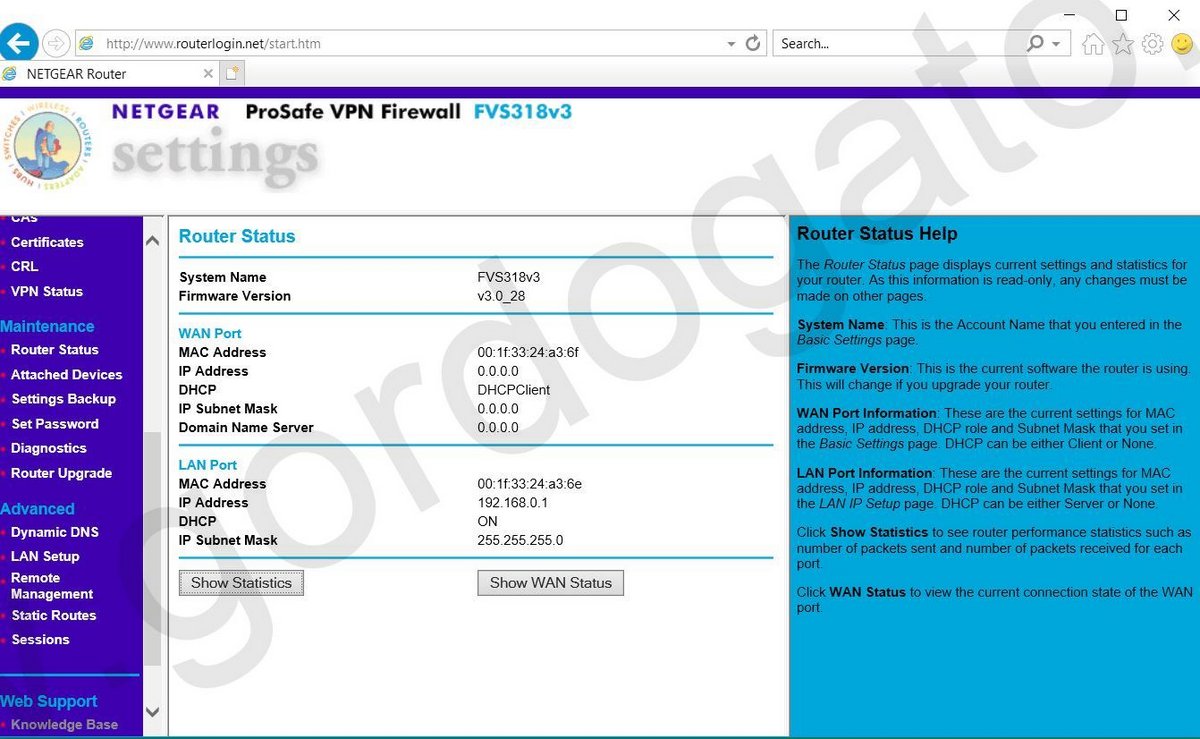Click the Back navigation arrow

point(19,42)
